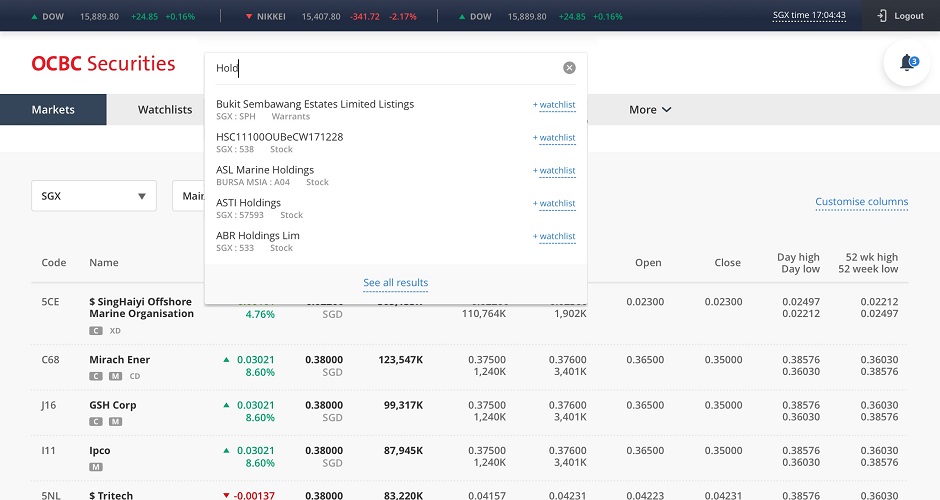The image size is (940, 500).
Task: Open the Mirach Ener stock row
Action: point(120,360)
